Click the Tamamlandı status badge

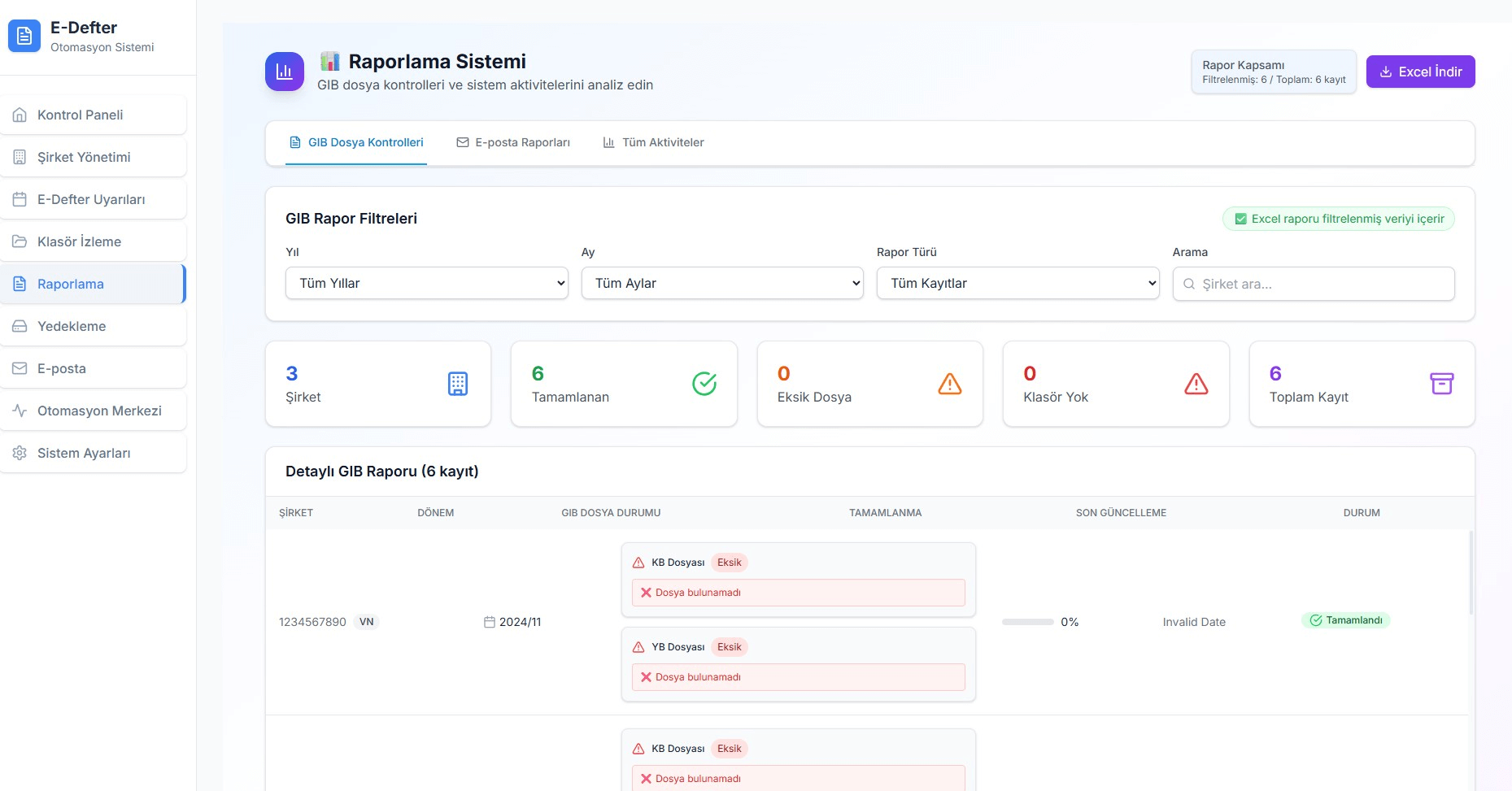click(x=1345, y=620)
